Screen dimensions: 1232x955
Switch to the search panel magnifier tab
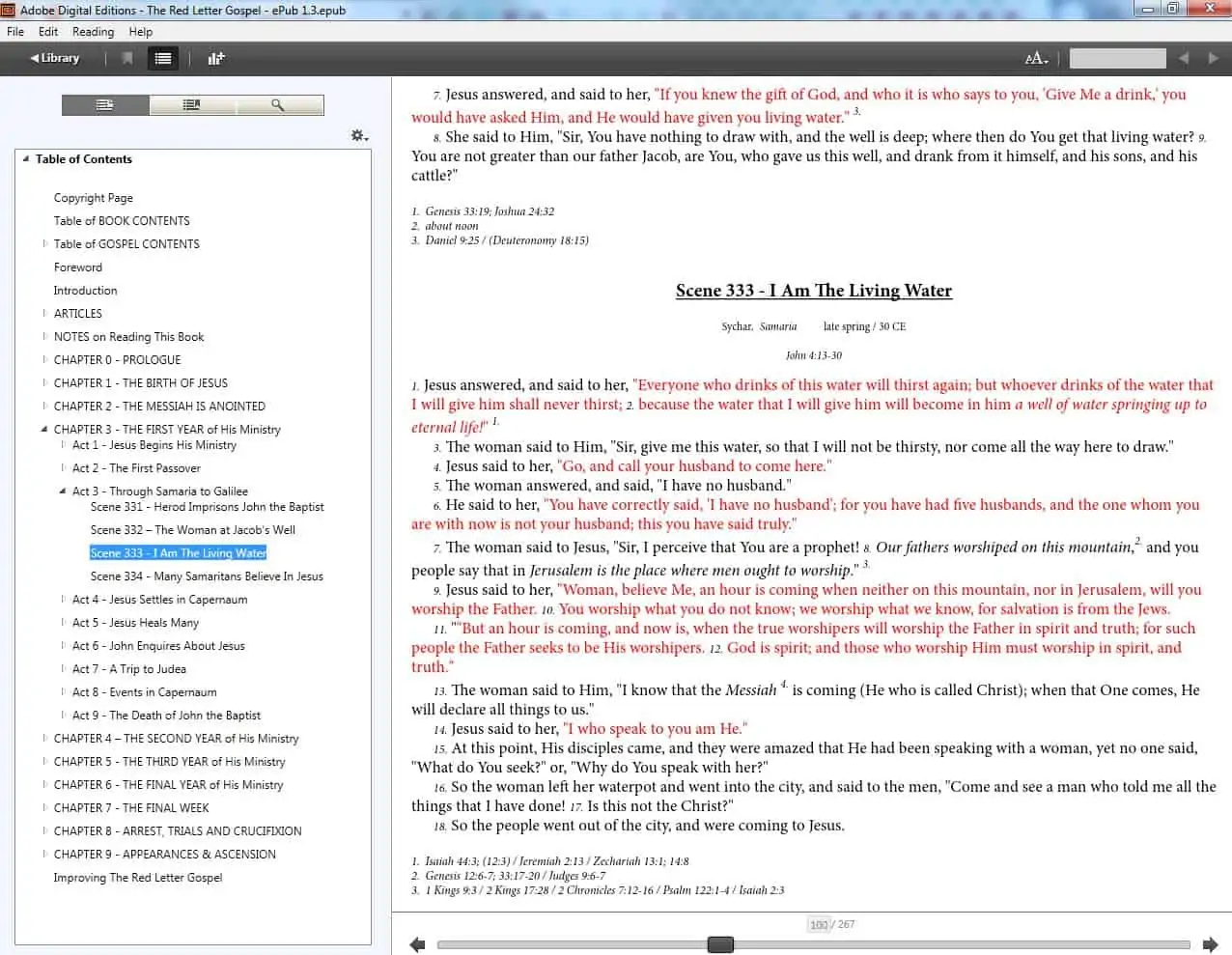[x=278, y=104]
